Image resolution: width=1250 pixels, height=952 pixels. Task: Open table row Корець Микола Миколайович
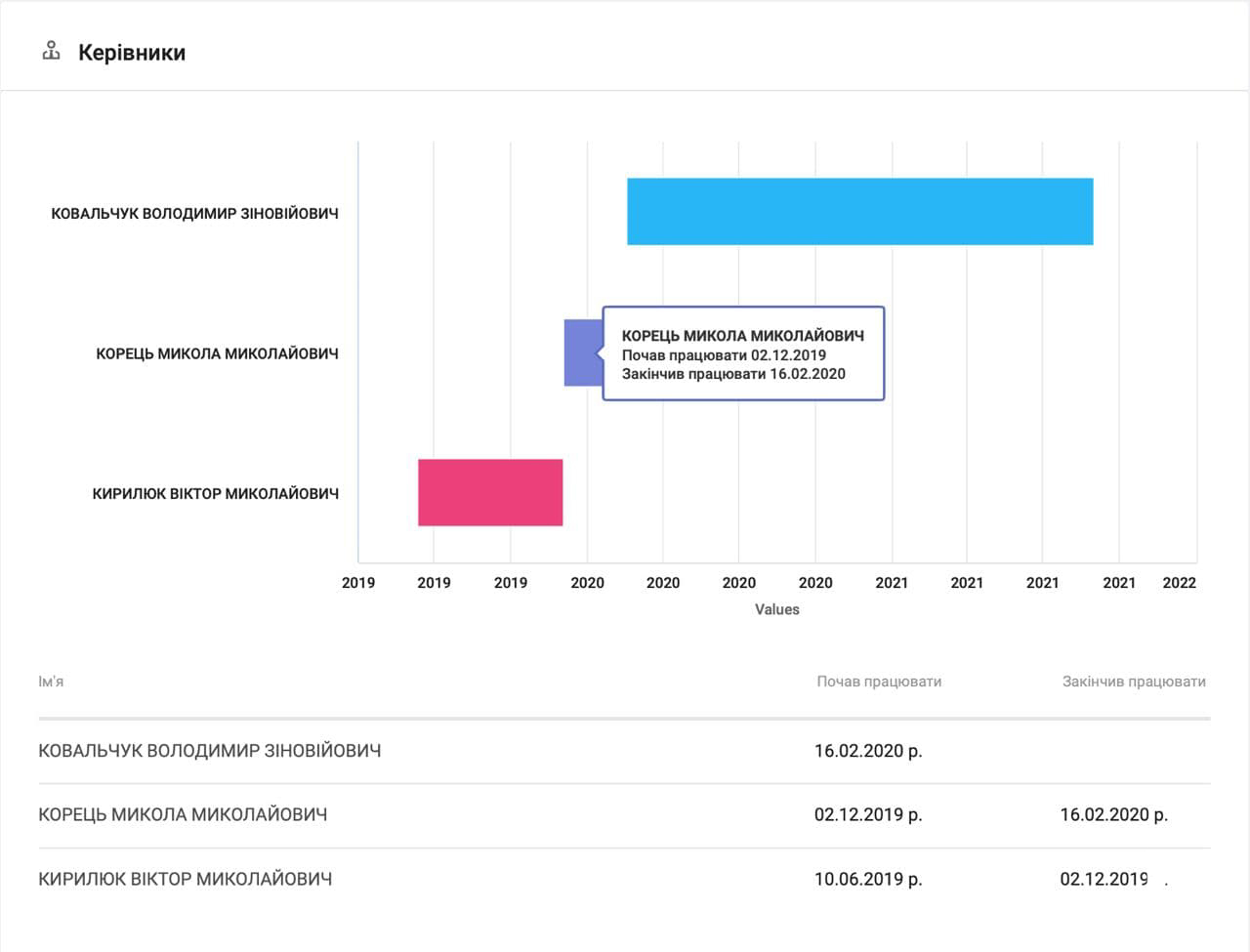coord(183,814)
